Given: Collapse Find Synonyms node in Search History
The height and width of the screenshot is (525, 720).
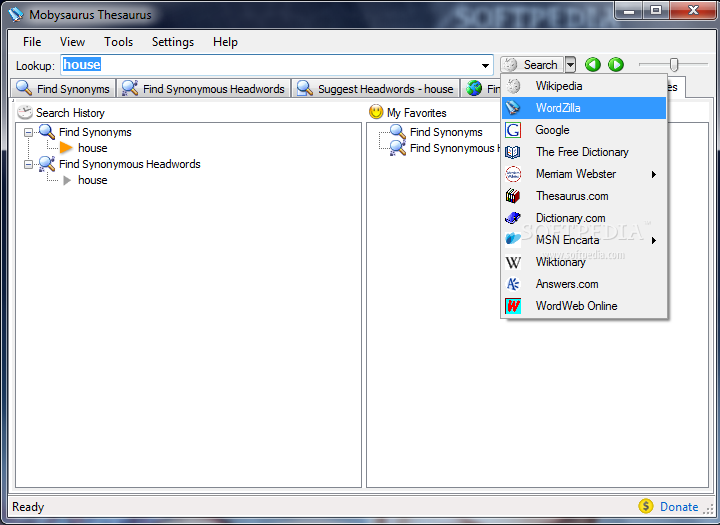Looking at the screenshot, I should [x=28, y=132].
